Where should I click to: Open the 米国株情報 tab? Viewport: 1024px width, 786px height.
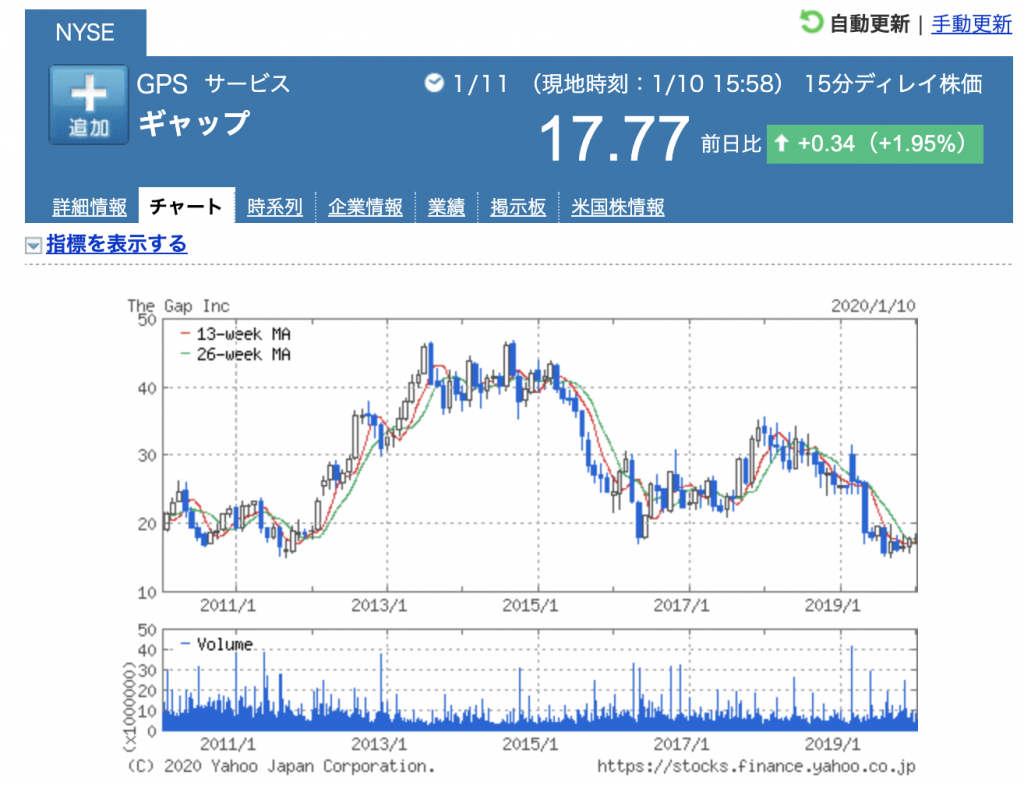(618, 207)
